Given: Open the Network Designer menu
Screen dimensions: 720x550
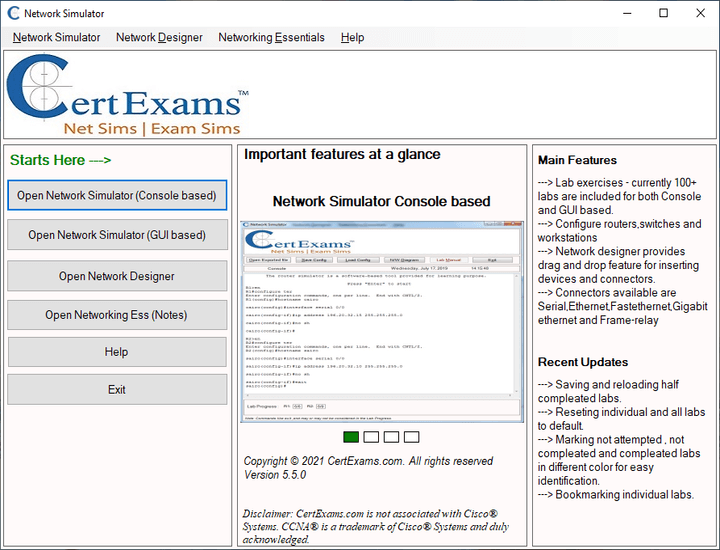Looking at the screenshot, I should [159, 37].
